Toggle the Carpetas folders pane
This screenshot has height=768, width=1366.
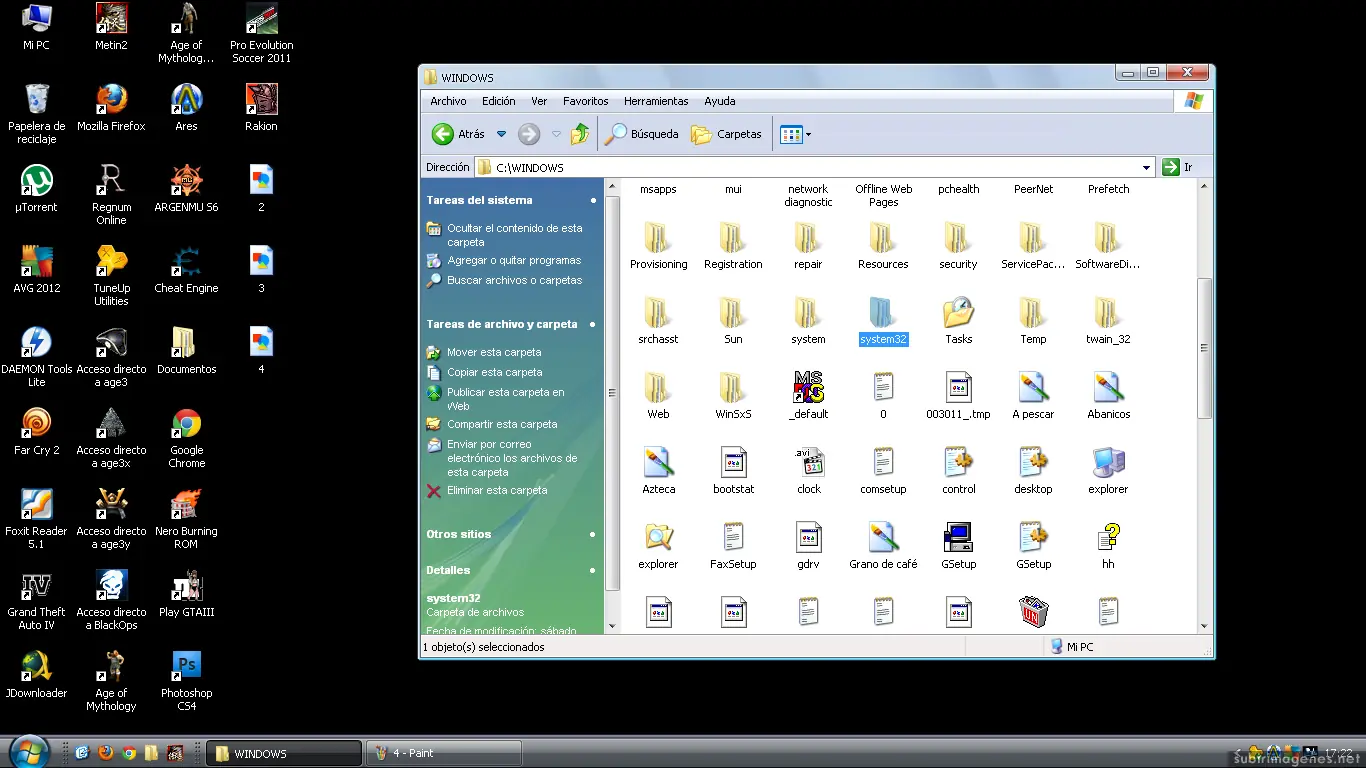coord(727,134)
